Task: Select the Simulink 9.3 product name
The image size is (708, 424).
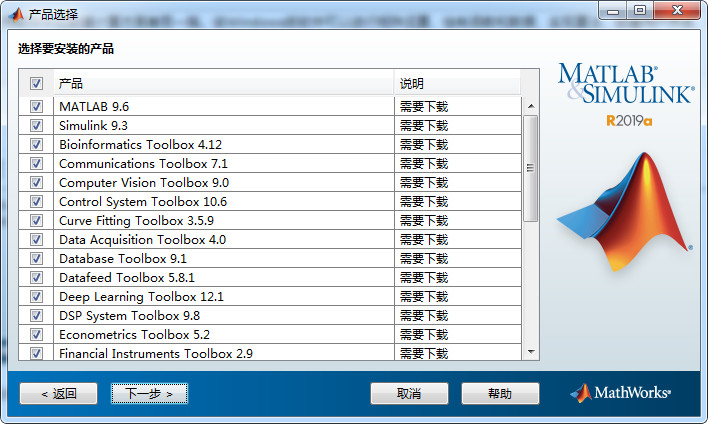Action: [93, 126]
